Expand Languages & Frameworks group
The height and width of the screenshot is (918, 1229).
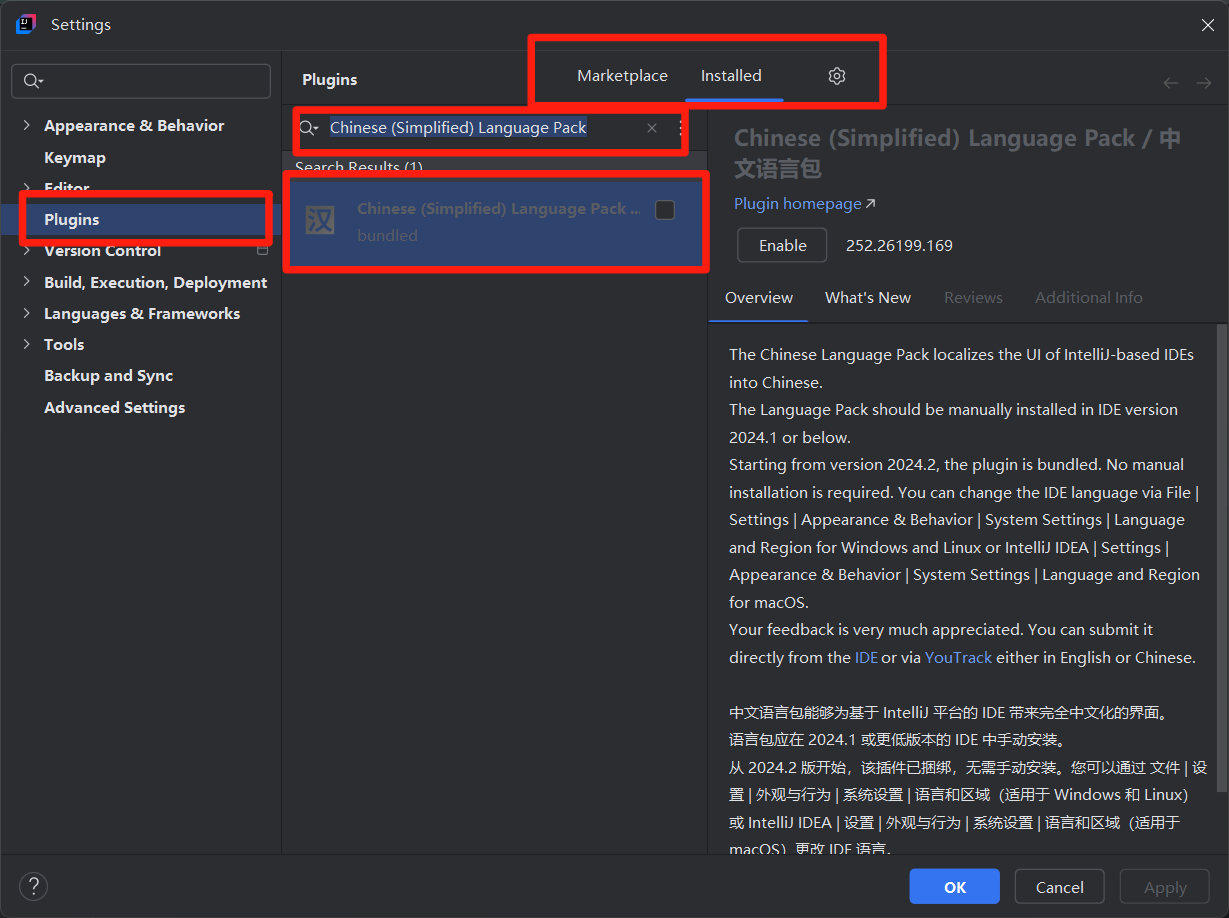click(x=26, y=313)
